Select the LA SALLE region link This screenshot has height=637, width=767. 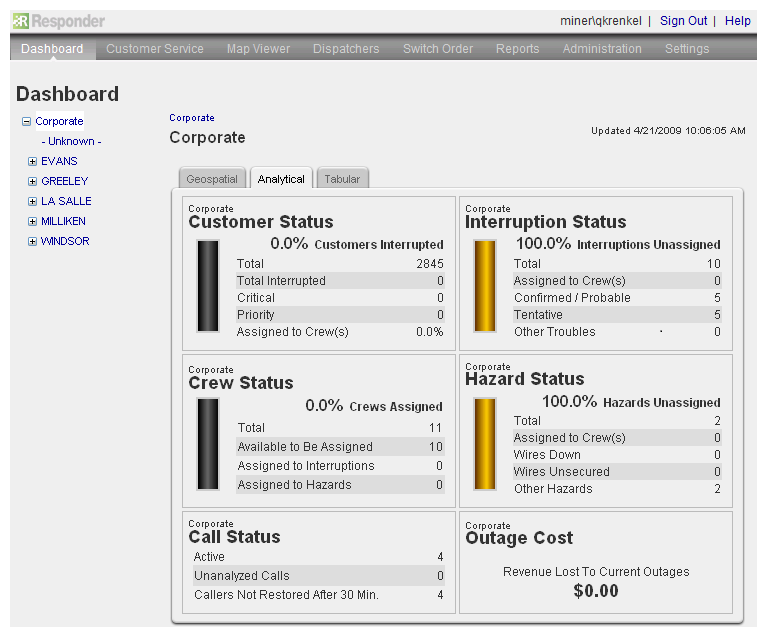click(66, 202)
